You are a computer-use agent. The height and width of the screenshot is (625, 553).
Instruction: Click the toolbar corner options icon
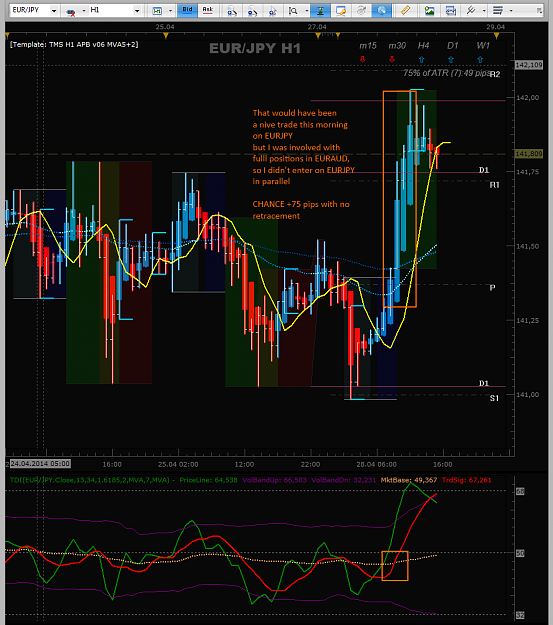(x=539, y=11)
